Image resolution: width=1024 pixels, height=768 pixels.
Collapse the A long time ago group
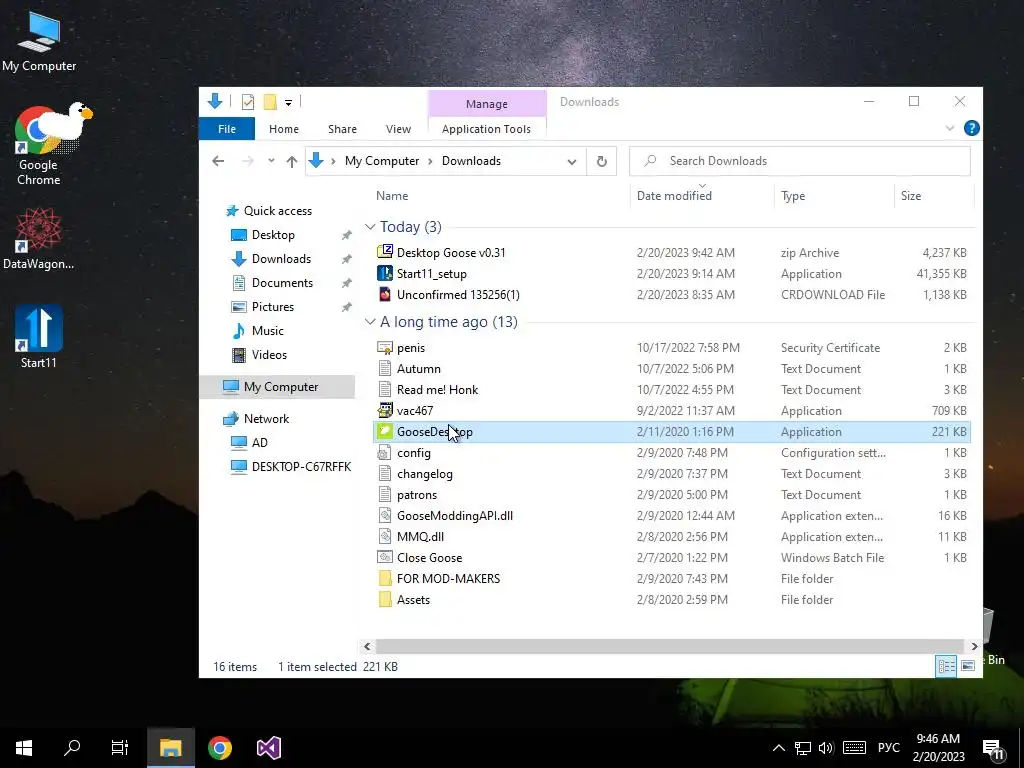[370, 322]
